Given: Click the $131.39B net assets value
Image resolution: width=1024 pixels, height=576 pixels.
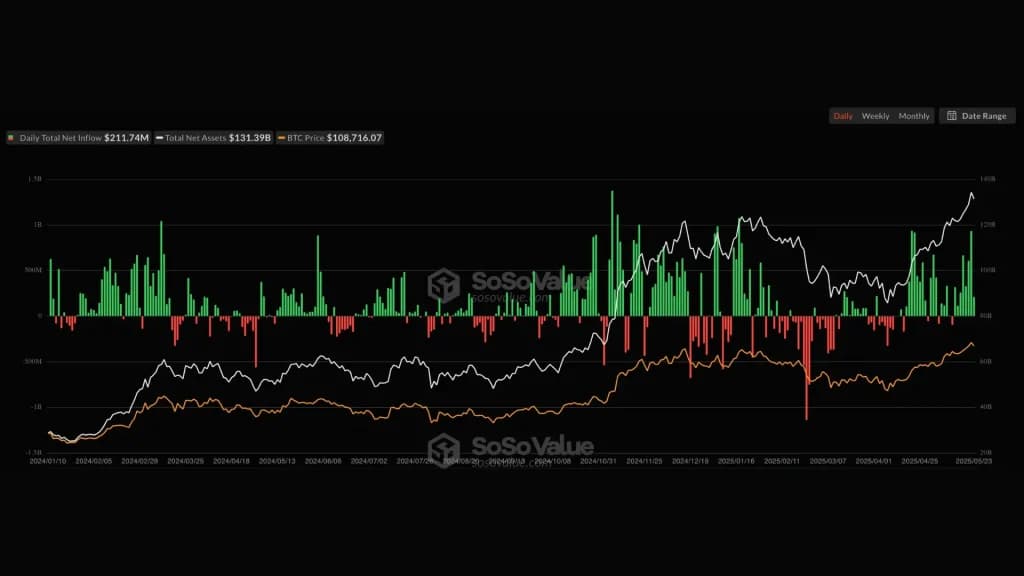Looking at the screenshot, I should pyautogui.click(x=249, y=138).
